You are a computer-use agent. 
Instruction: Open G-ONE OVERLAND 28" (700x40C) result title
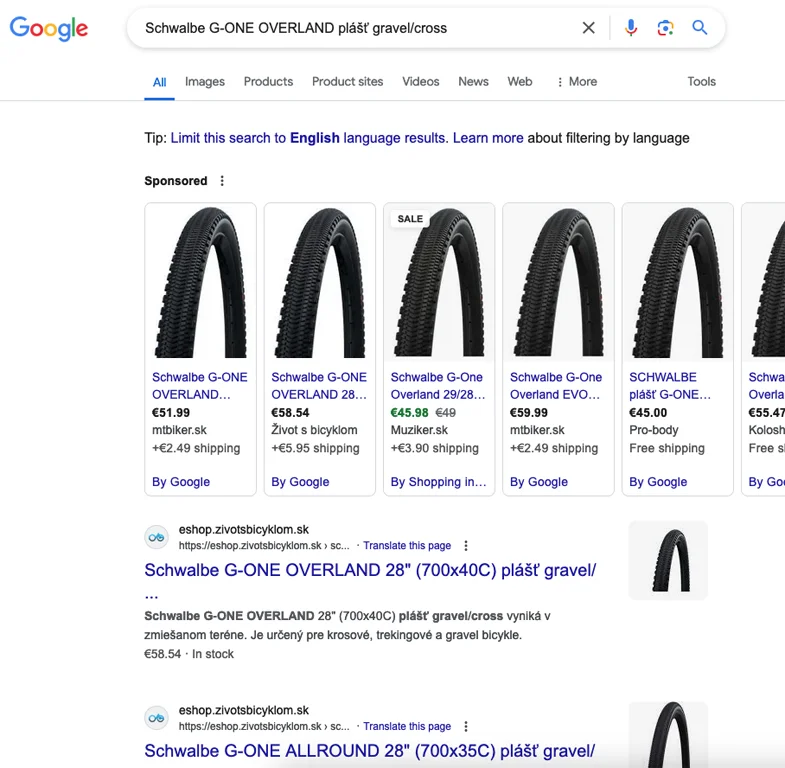click(370, 570)
